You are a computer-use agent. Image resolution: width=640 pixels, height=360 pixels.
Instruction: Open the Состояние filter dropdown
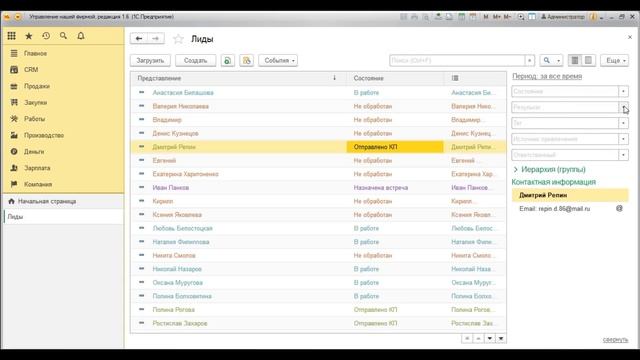(x=623, y=91)
